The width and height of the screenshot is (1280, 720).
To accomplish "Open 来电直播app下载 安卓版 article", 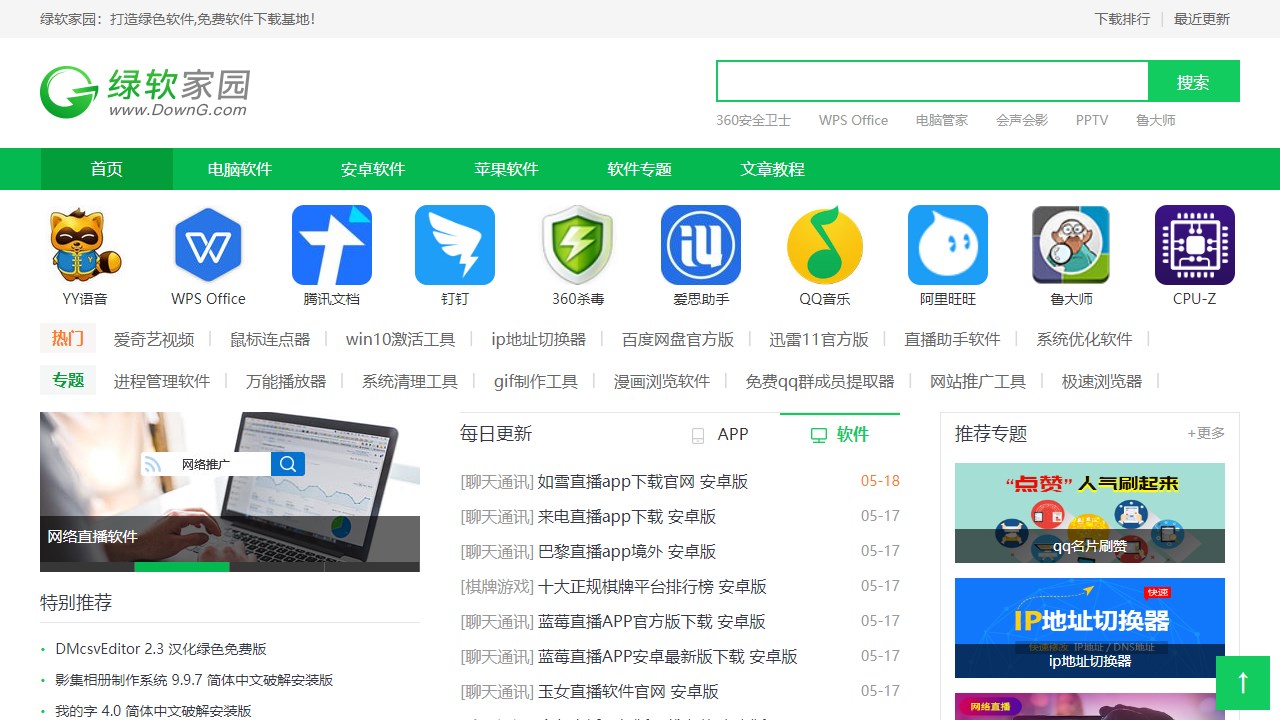I will click(627, 517).
